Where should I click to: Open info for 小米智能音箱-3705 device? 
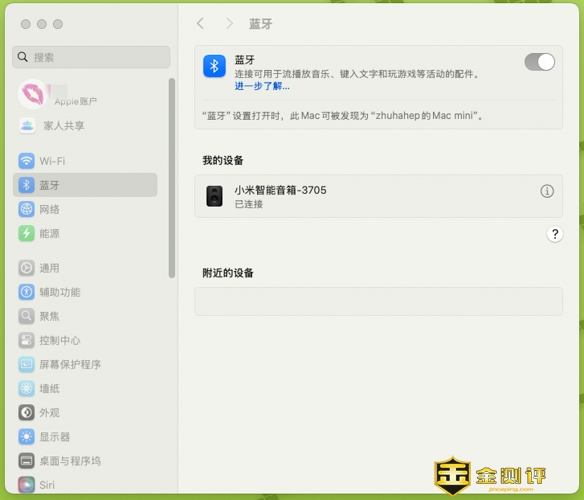click(547, 192)
